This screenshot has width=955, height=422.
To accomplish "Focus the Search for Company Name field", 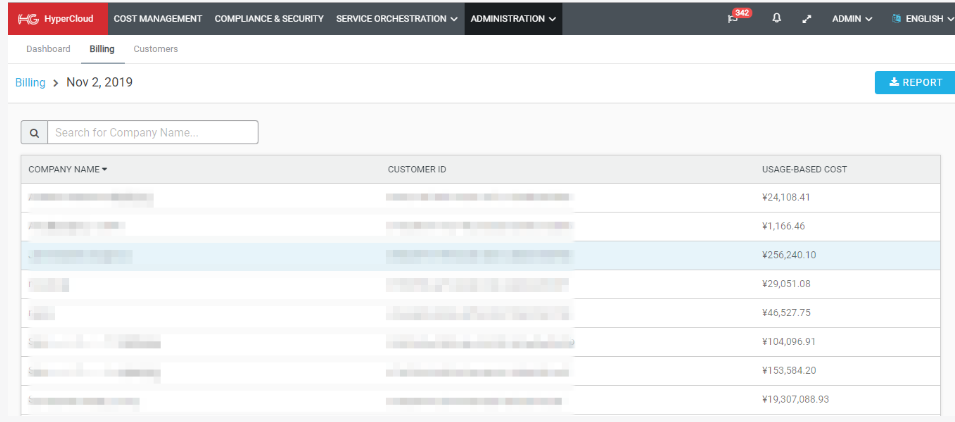I will 152,132.
